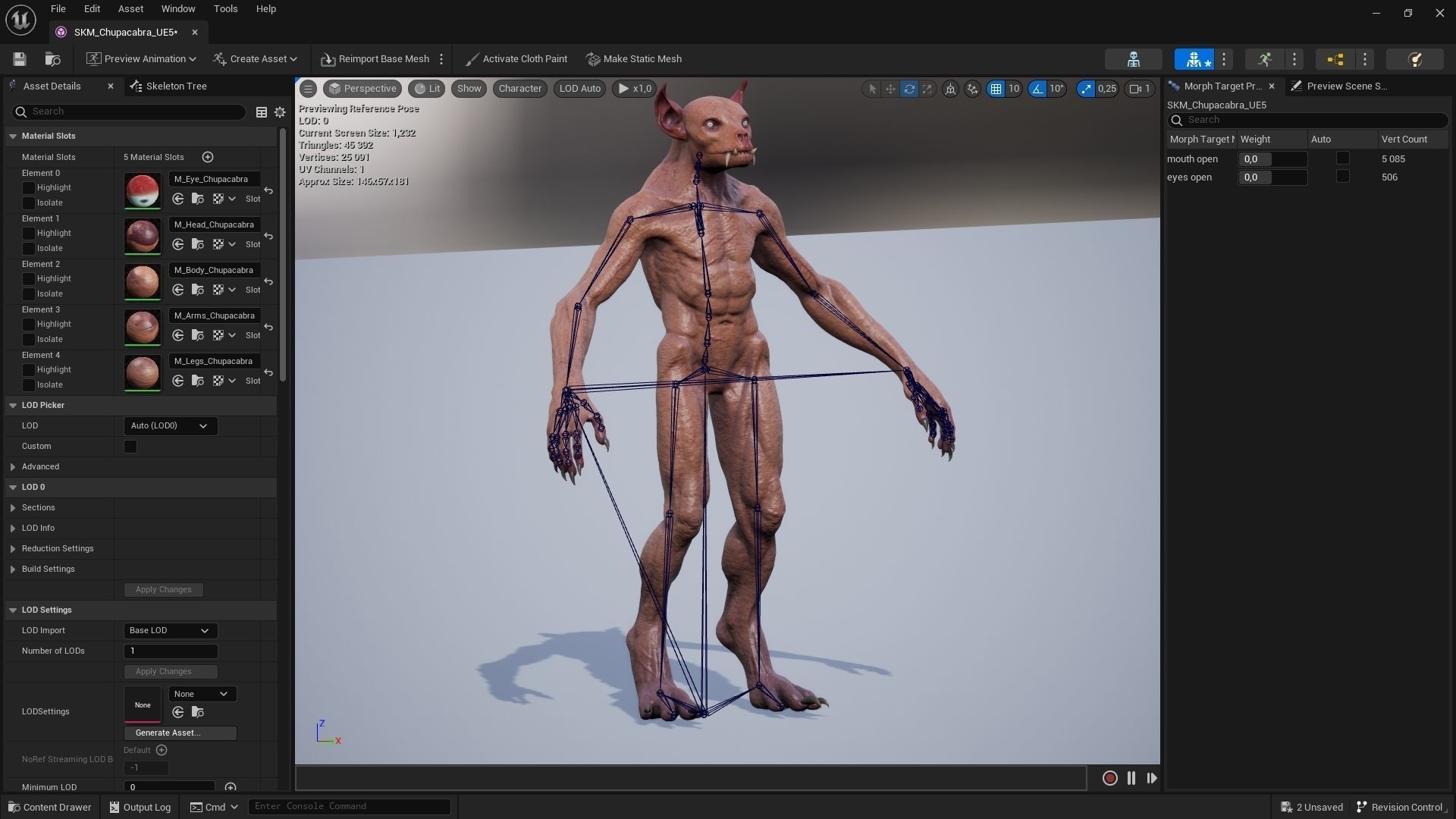Open the Create Asset dropdown

pyautogui.click(x=256, y=59)
